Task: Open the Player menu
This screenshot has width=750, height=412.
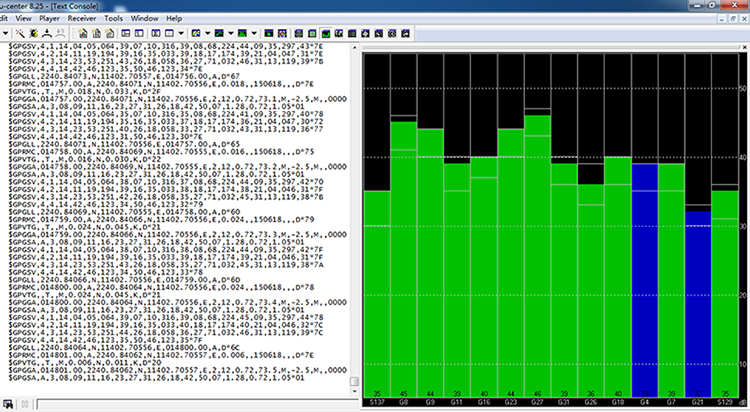Action: (x=51, y=18)
